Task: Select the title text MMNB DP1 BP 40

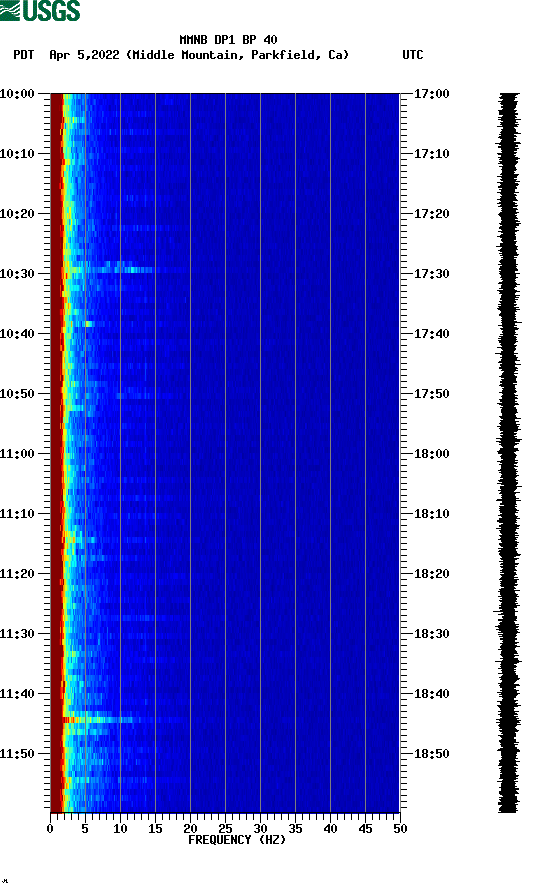Action: pyautogui.click(x=228, y=40)
